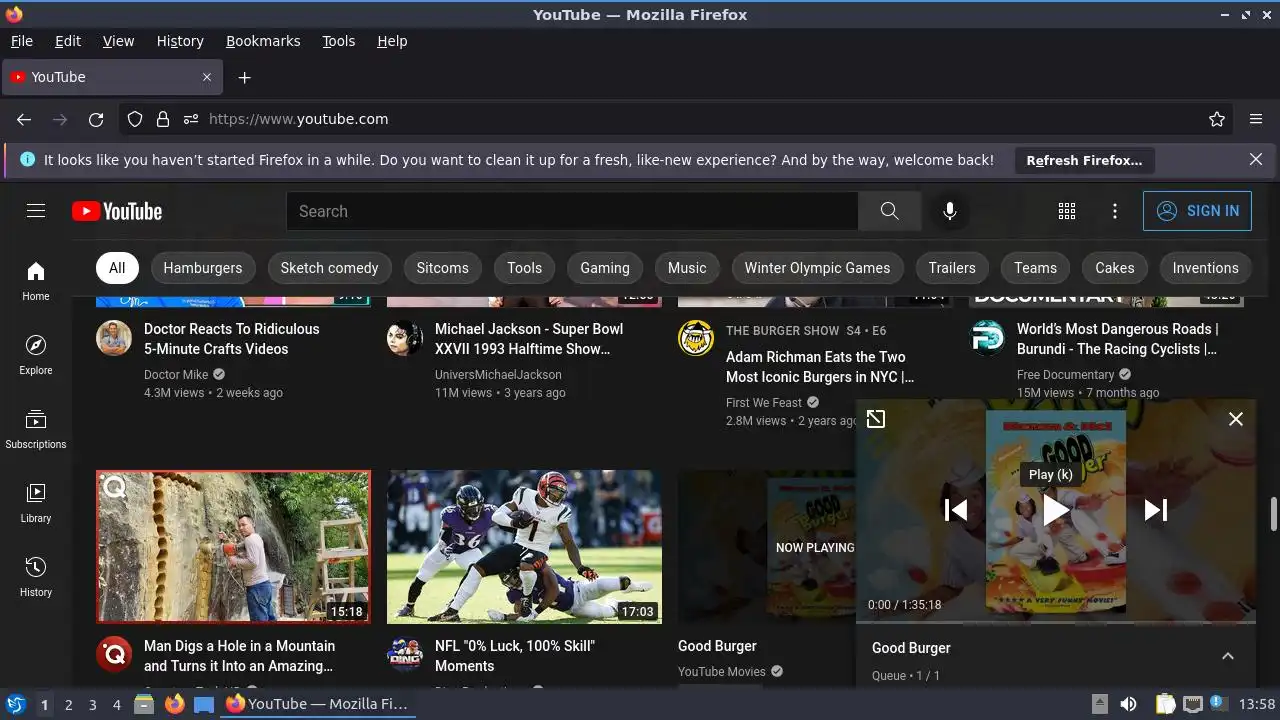Open the Help menu
The image size is (1280, 720).
(x=392, y=41)
